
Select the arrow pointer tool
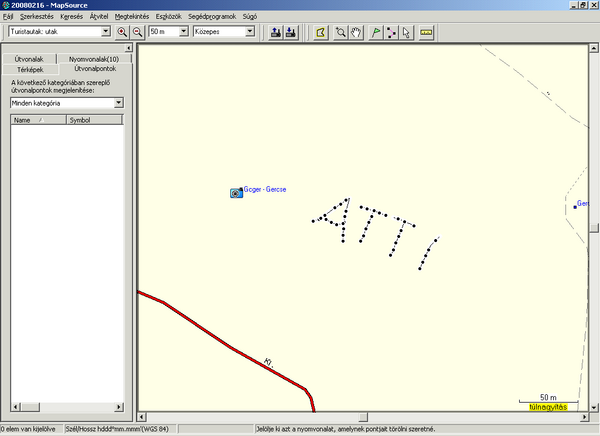pos(406,32)
